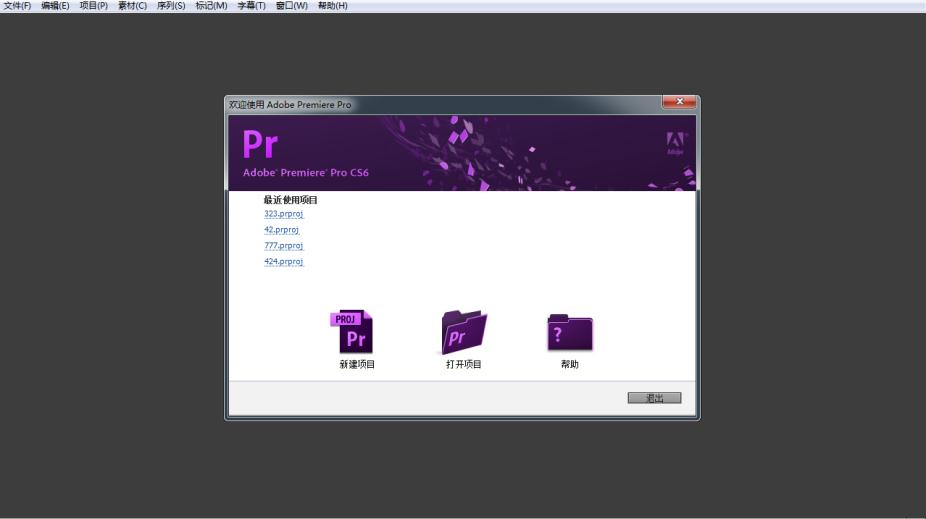
Task: Open the Clip 素材(C) menu
Action: click(x=132, y=6)
